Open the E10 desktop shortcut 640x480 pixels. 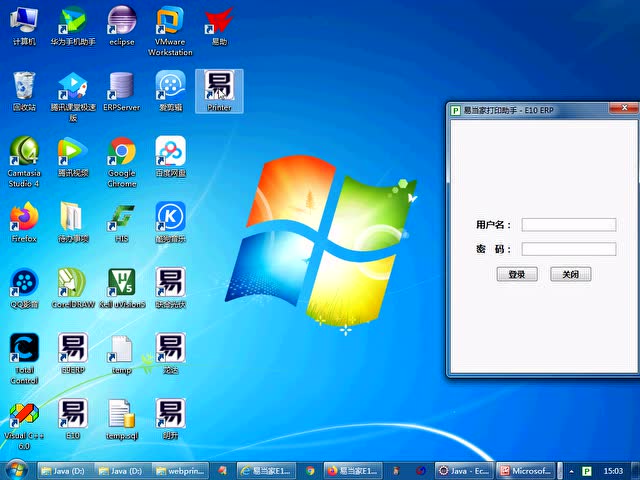click(x=73, y=420)
